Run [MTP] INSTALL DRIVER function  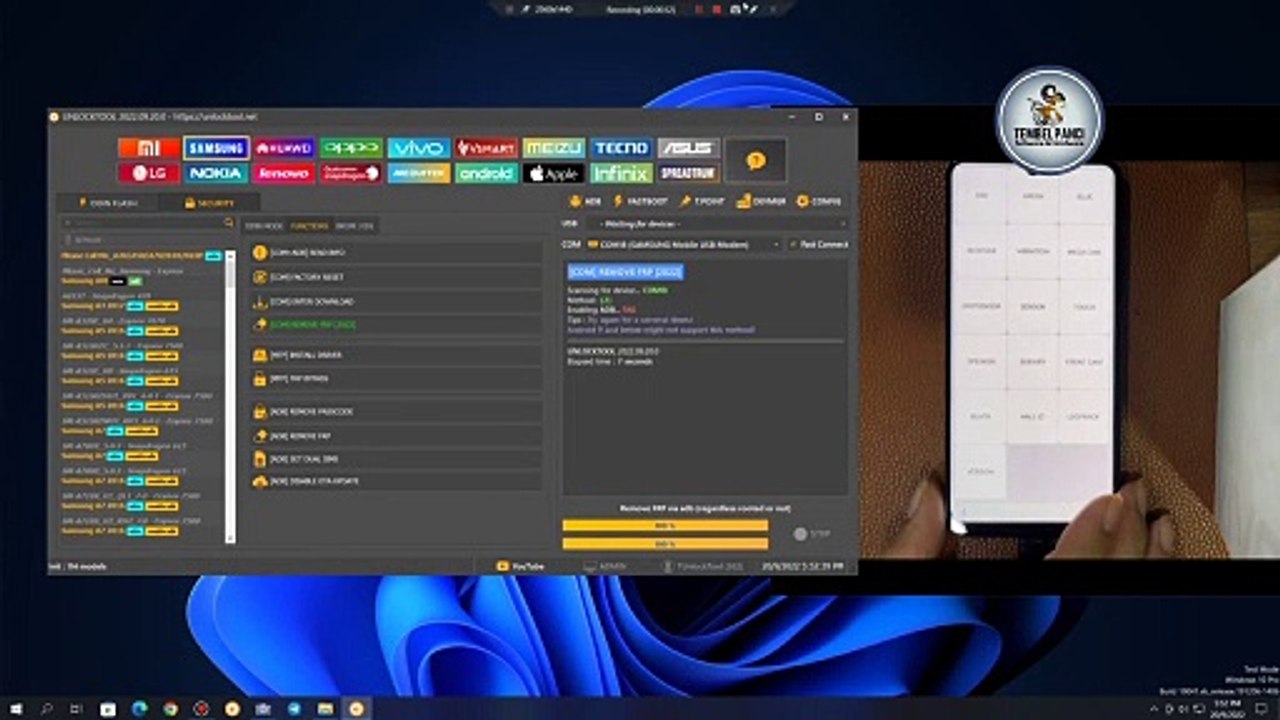396,355
